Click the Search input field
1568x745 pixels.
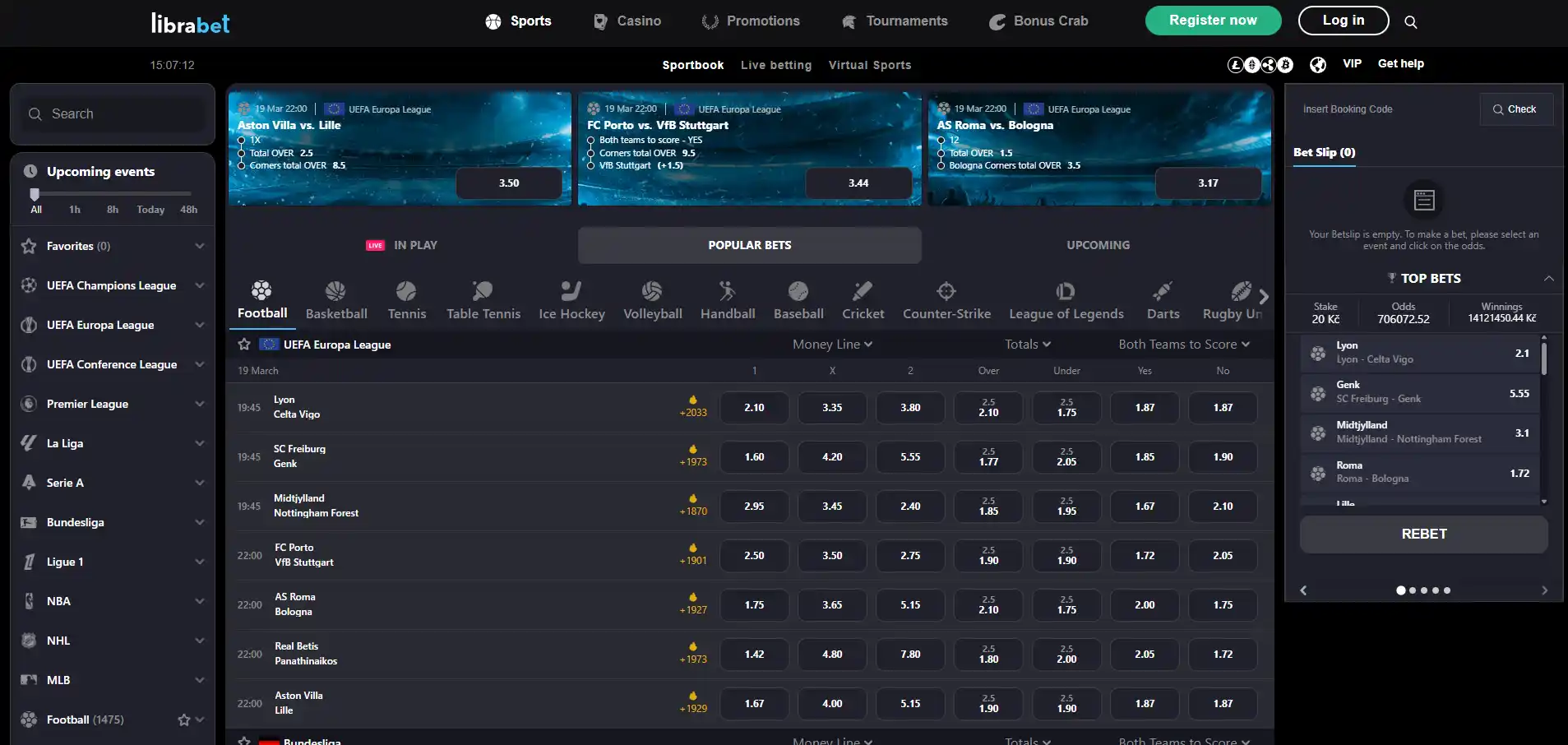point(113,114)
